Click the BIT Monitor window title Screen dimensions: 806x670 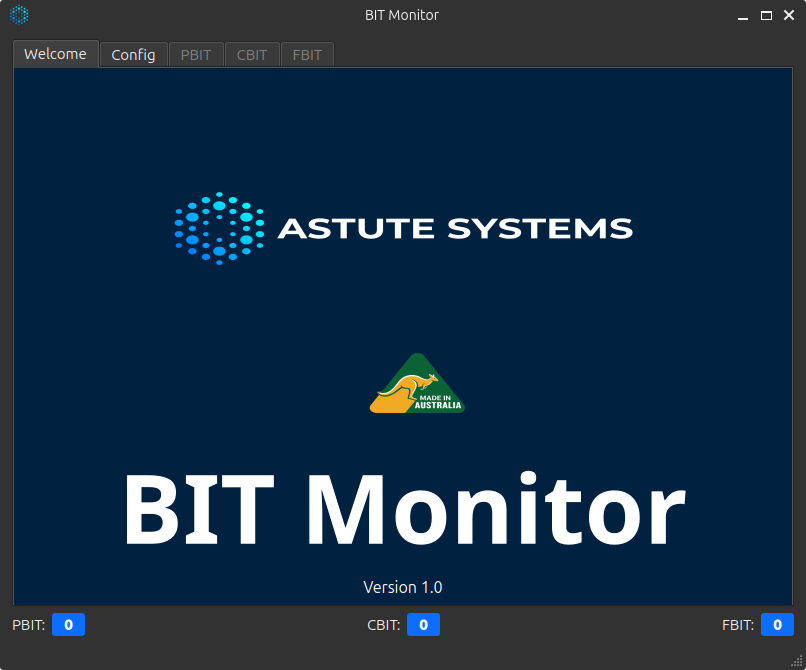[x=402, y=15]
